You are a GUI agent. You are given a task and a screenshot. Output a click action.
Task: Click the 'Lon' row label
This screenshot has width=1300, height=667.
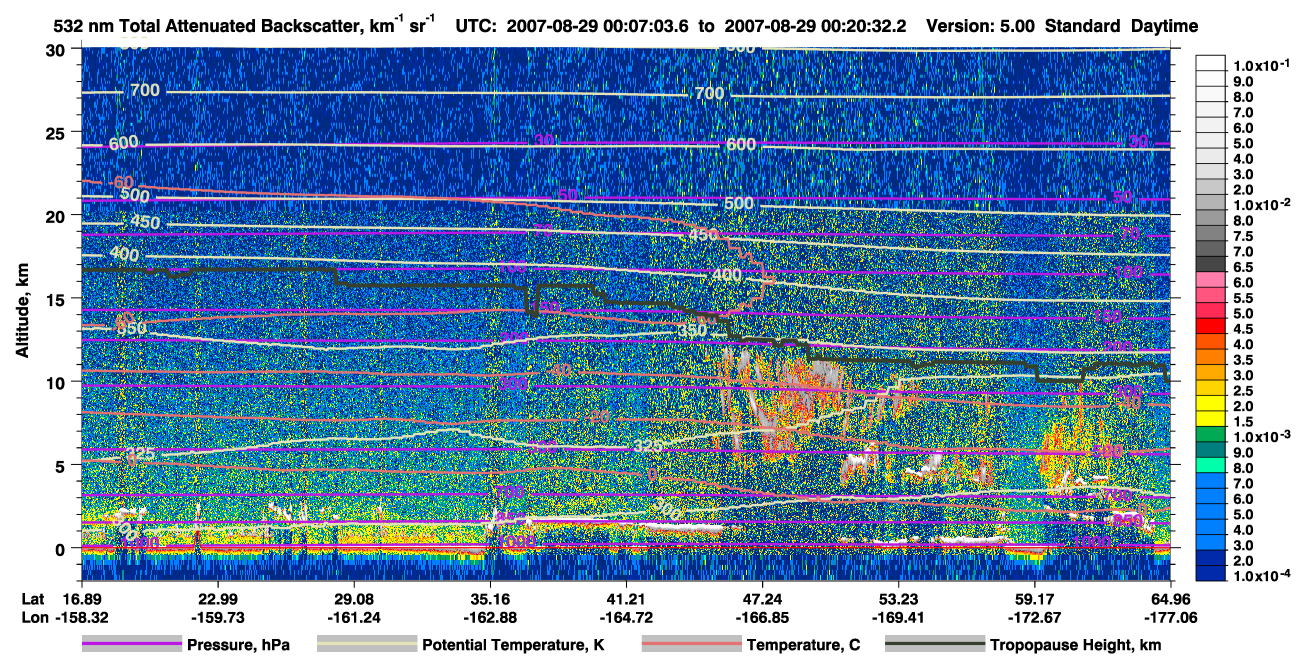(x=33, y=617)
